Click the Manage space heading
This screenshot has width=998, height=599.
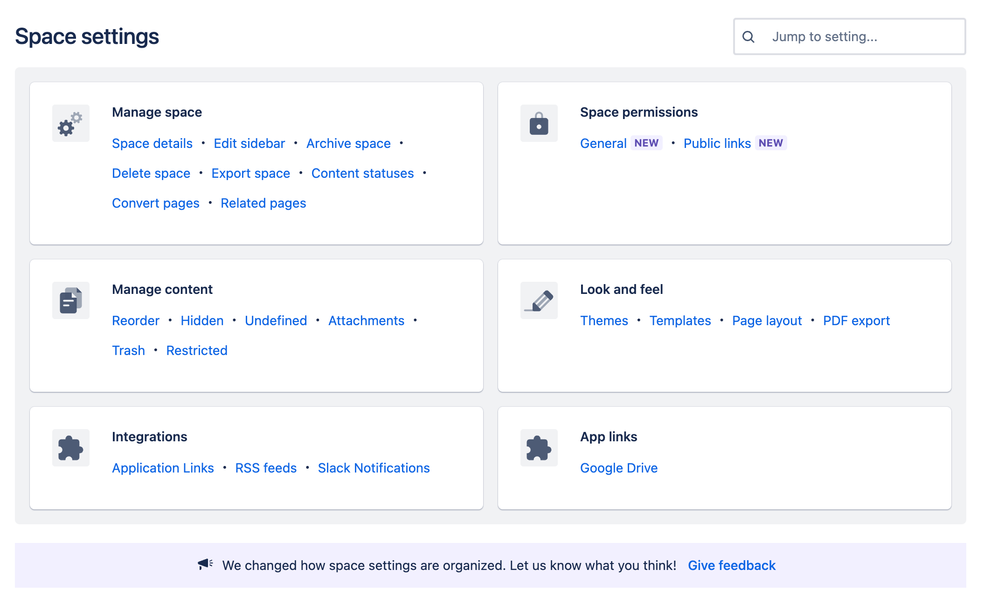point(157,112)
